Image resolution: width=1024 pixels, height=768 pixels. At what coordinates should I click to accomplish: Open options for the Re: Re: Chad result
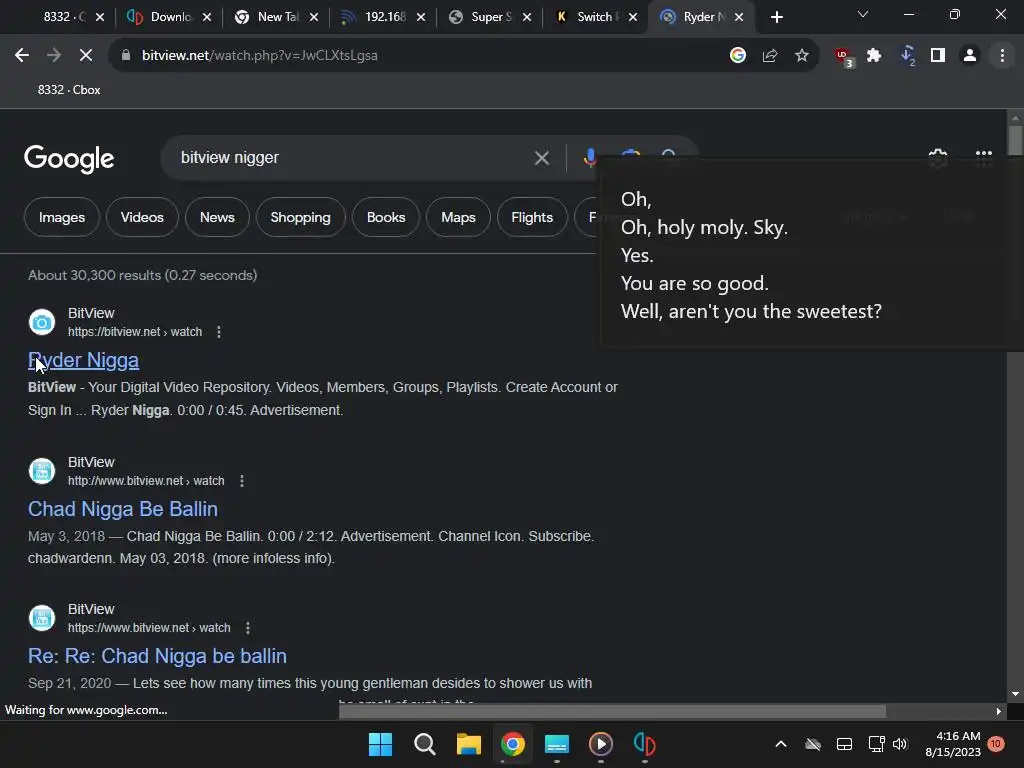click(x=248, y=628)
